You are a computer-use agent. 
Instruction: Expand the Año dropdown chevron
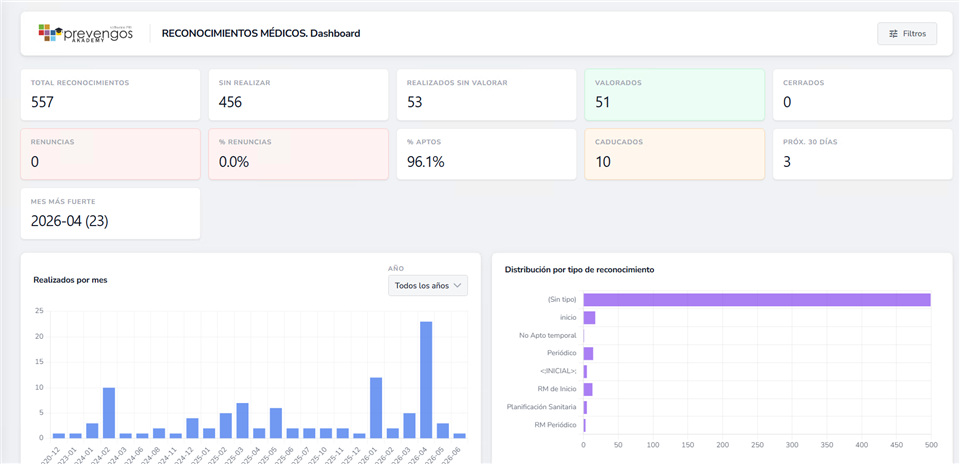[457, 286]
